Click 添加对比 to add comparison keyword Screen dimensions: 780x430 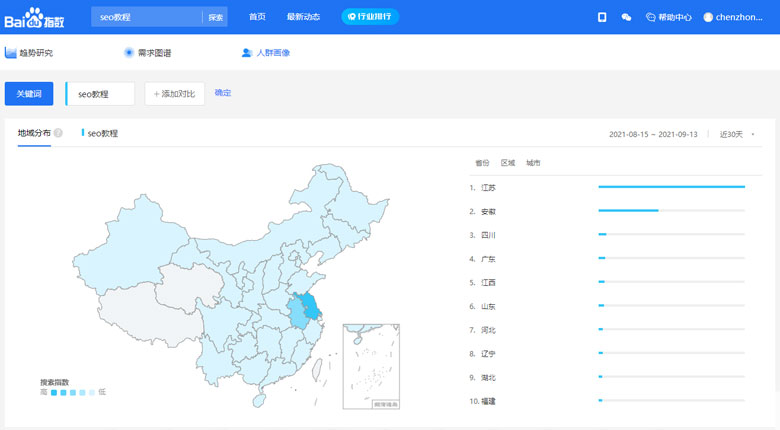pyautogui.click(x=175, y=94)
